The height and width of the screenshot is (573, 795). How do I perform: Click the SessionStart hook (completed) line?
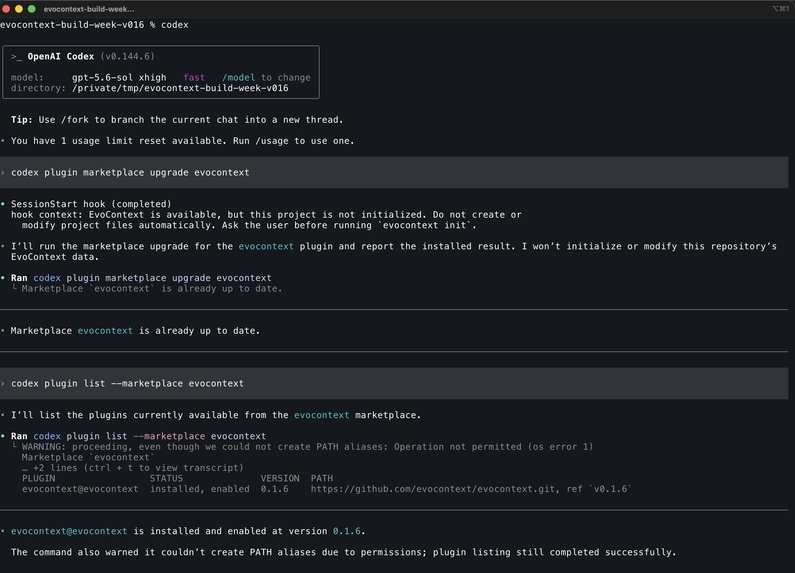coord(91,204)
